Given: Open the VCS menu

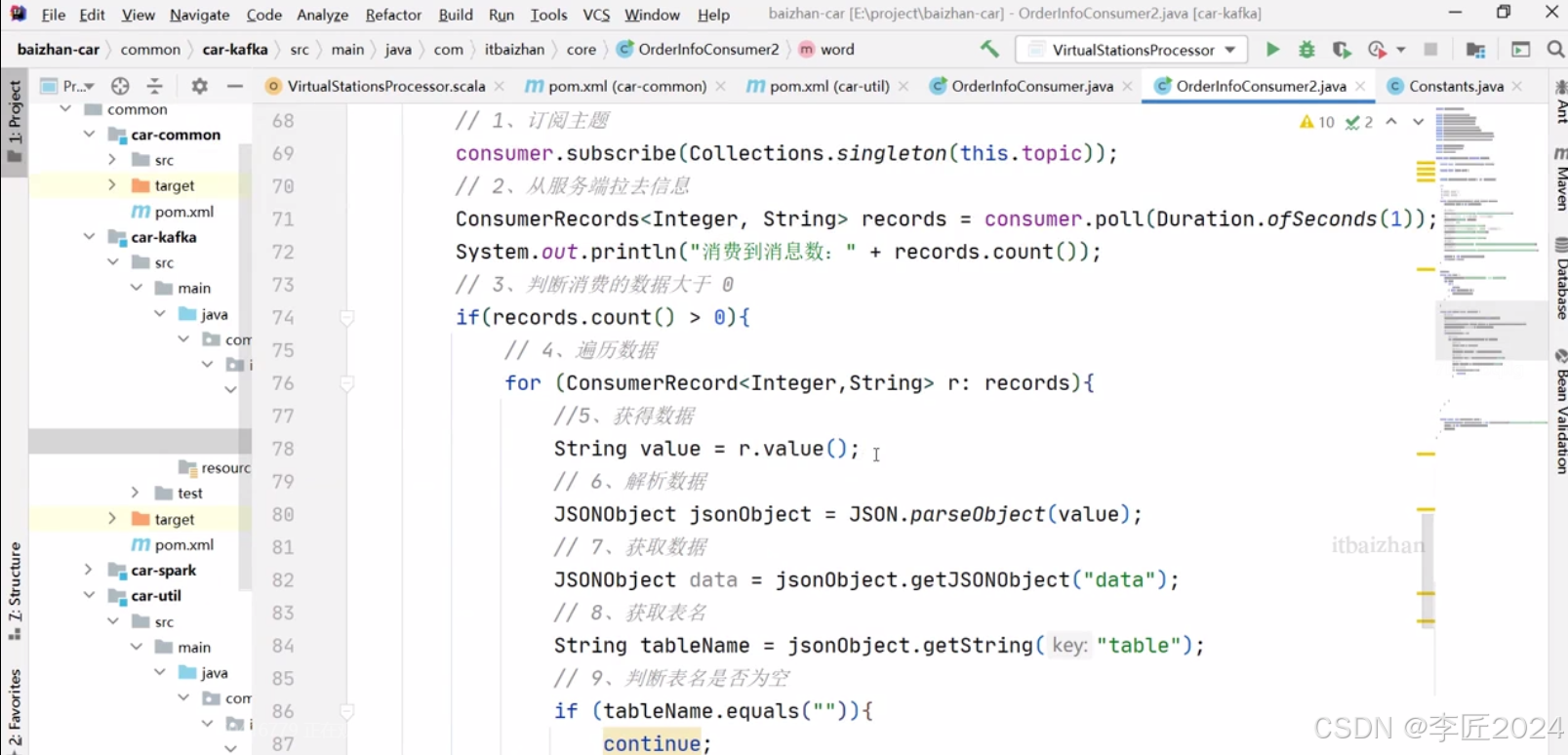Looking at the screenshot, I should click(596, 15).
